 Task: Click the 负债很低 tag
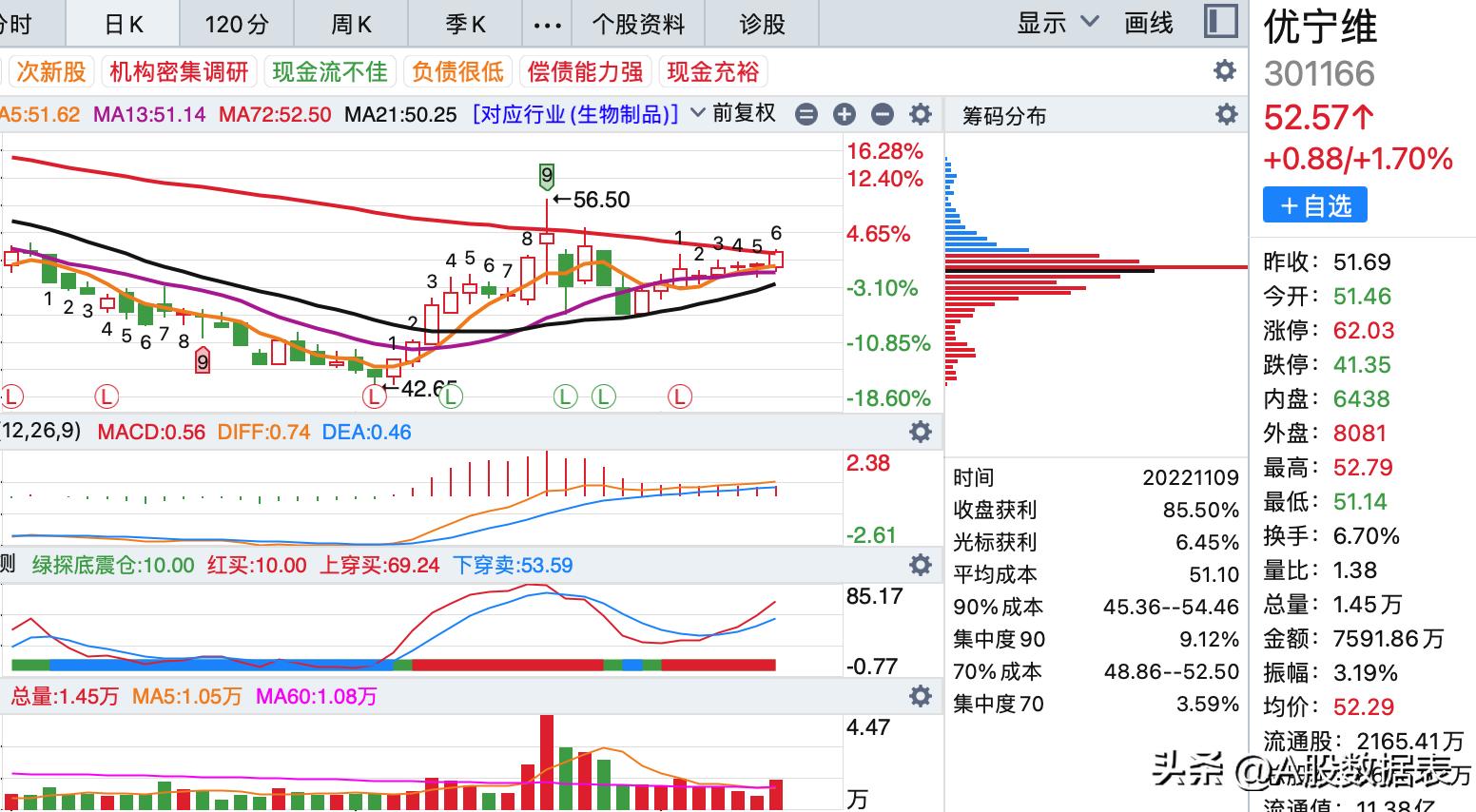point(457,72)
